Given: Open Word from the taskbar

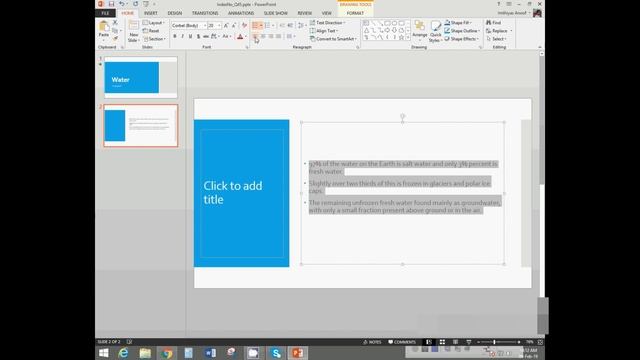Looking at the screenshot, I should click(210, 353).
